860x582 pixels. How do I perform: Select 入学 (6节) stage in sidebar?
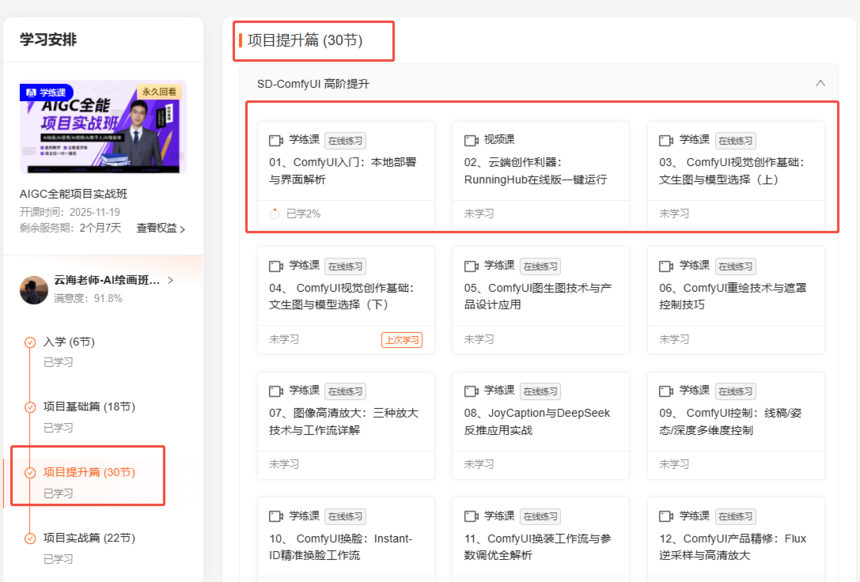[x=69, y=342]
